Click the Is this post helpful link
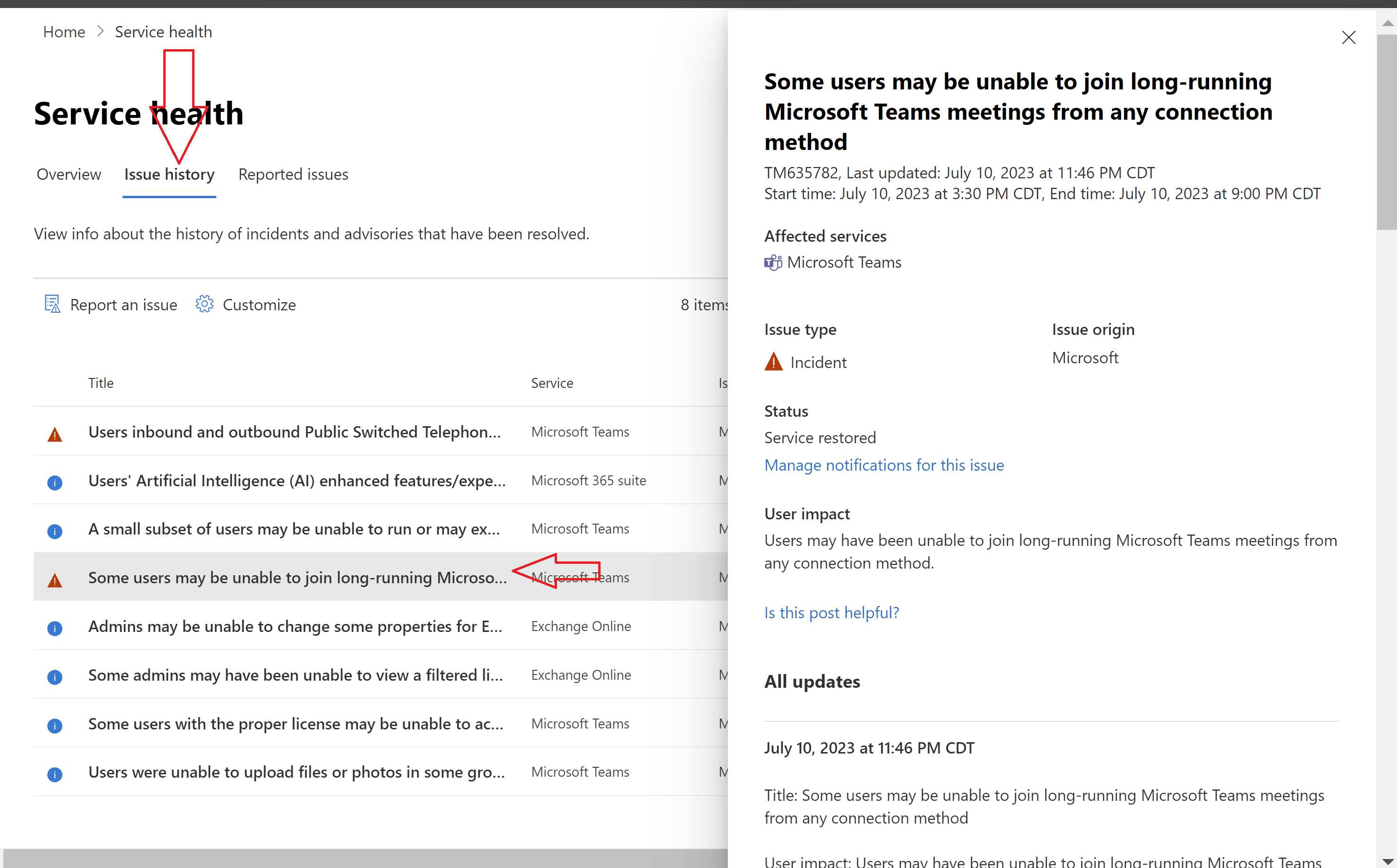Screen dimensions: 1397x868 pyautogui.click(x=831, y=612)
